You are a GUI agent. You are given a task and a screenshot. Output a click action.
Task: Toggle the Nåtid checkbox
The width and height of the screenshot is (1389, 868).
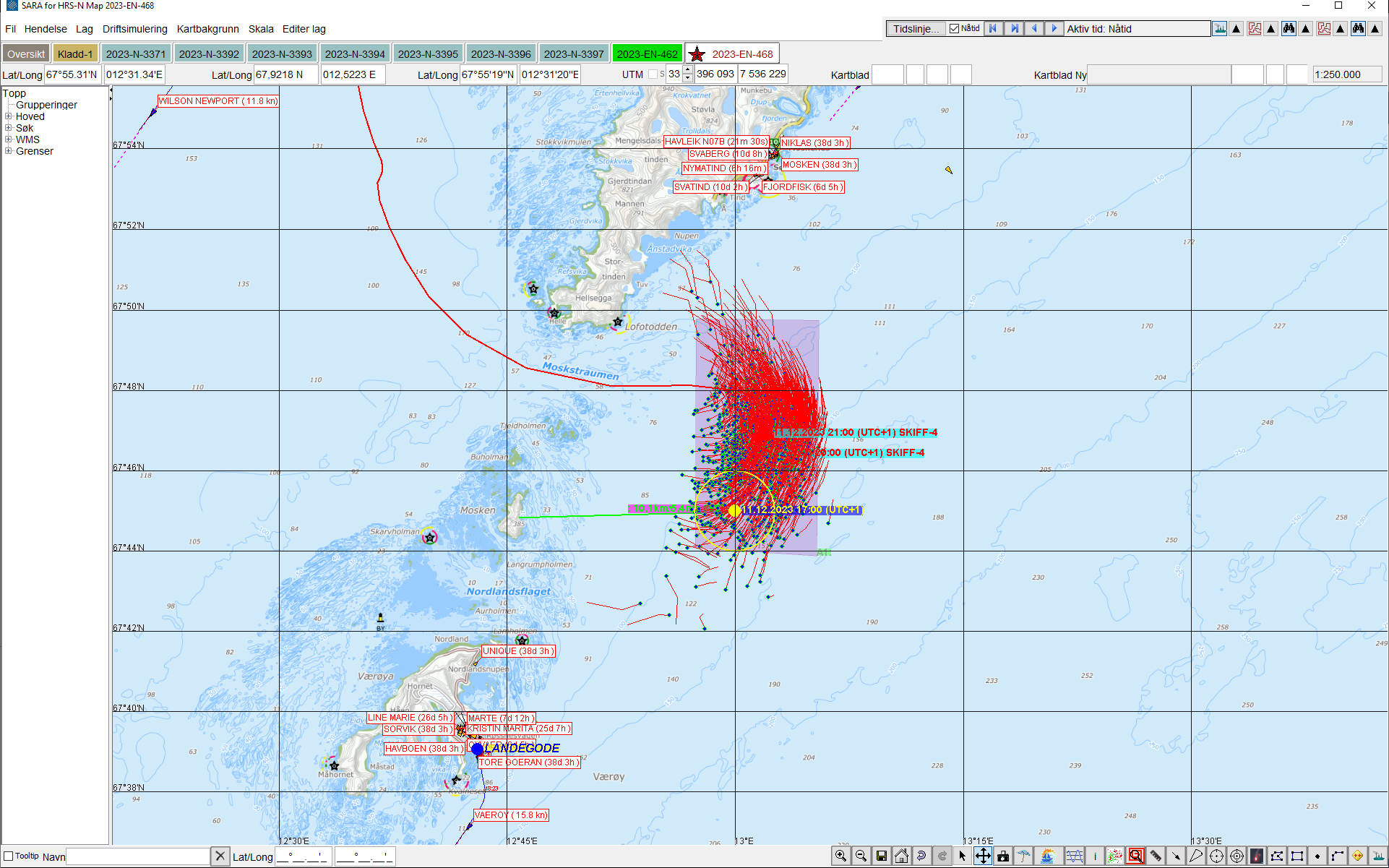pyautogui.click(x=955, y=29)
